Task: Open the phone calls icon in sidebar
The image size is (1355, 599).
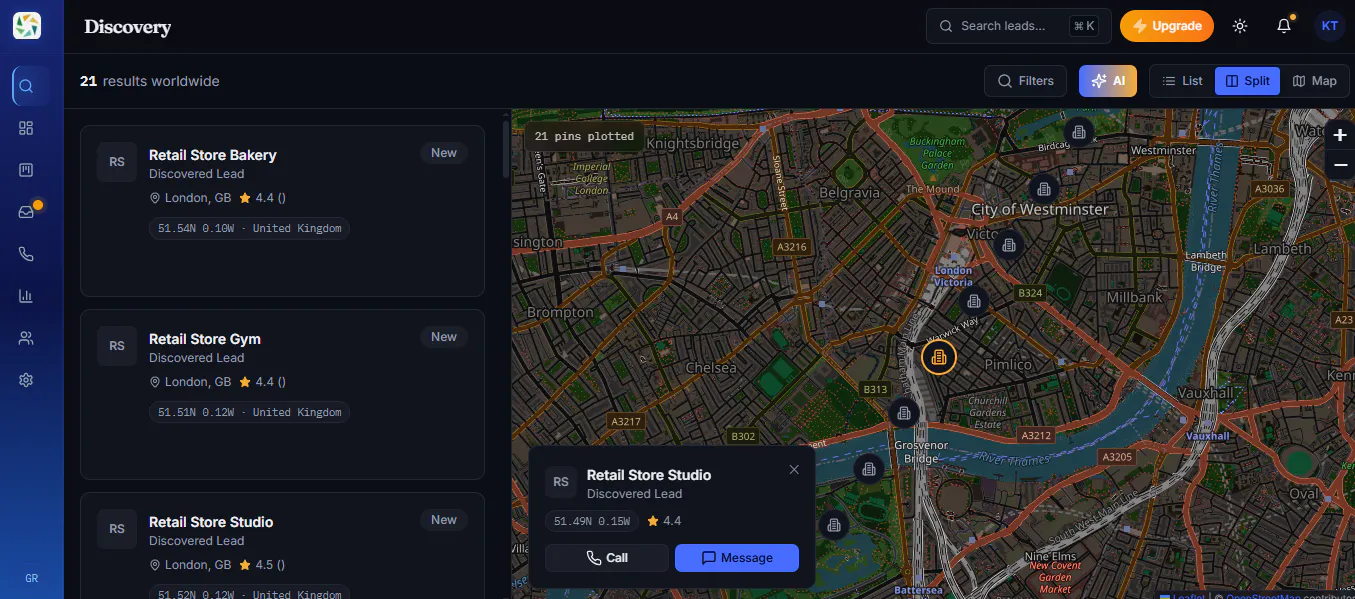Action: click(27, 254)
